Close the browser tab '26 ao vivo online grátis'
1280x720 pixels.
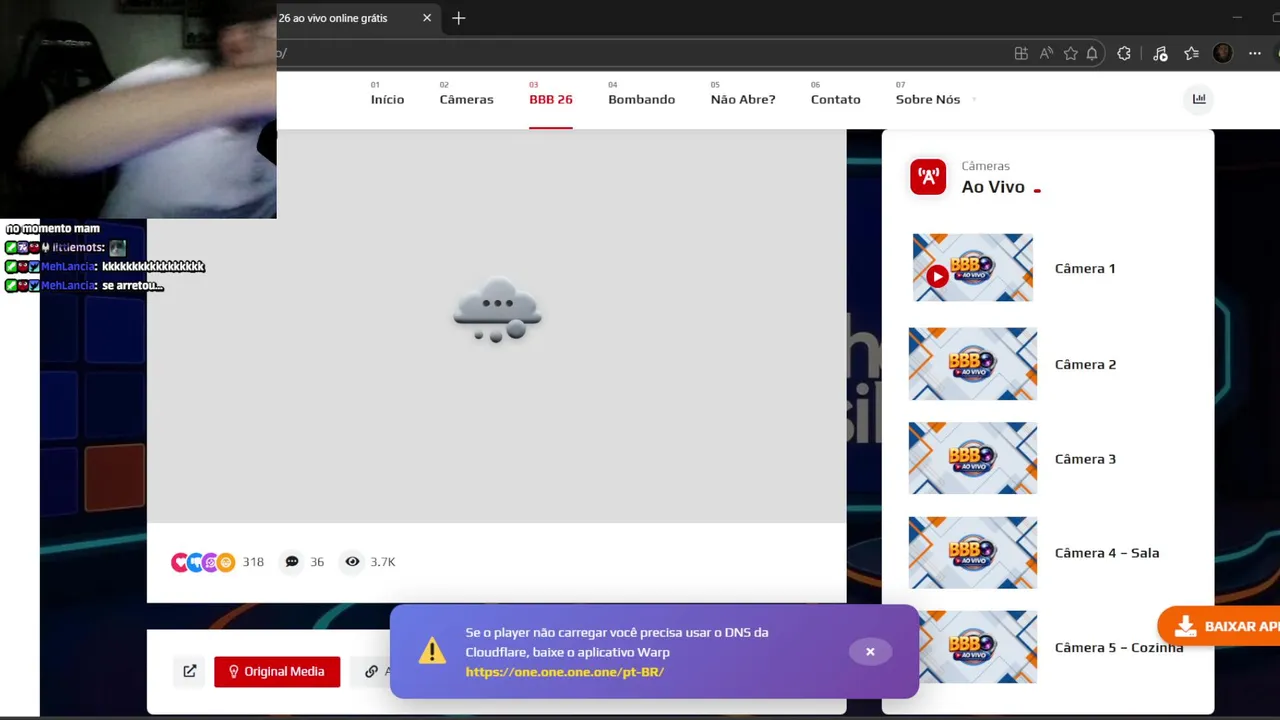427,18
